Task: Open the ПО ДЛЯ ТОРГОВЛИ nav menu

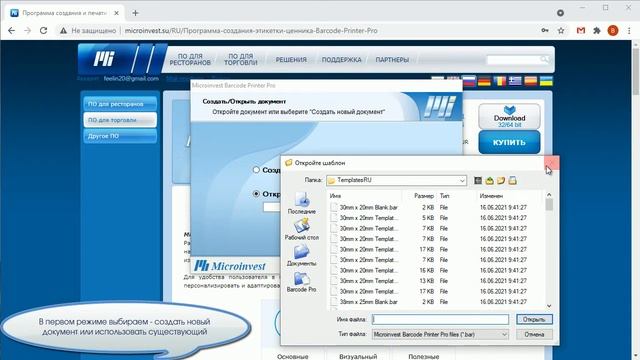Action: coord(241,60)
